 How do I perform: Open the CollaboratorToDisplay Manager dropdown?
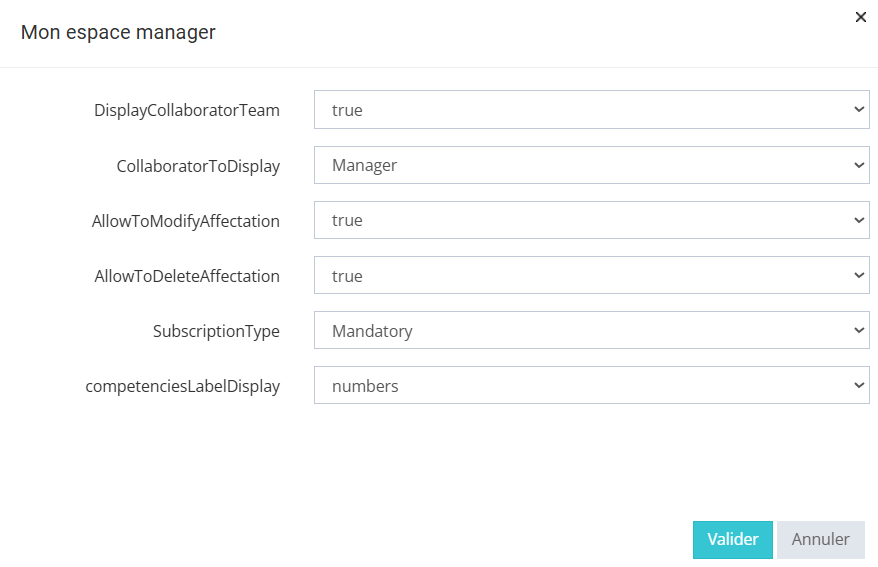[591, 165]
